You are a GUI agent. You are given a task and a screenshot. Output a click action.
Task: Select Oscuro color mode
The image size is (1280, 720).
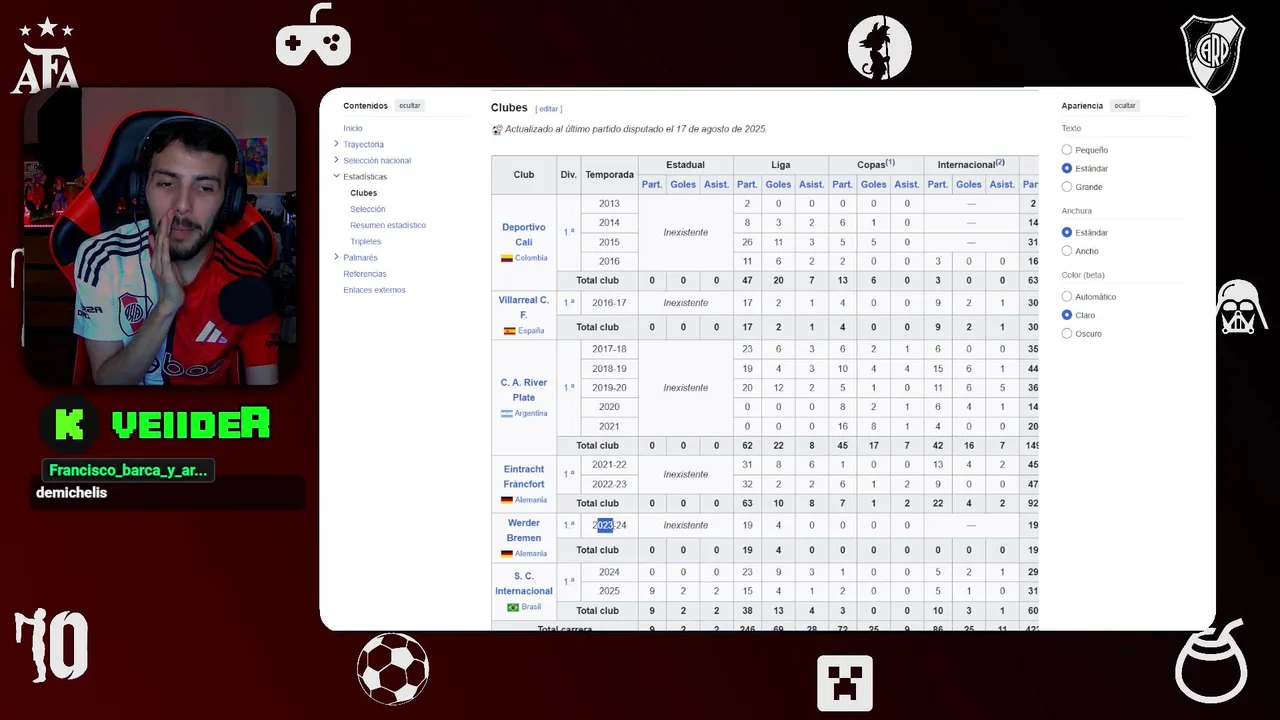1067,333
